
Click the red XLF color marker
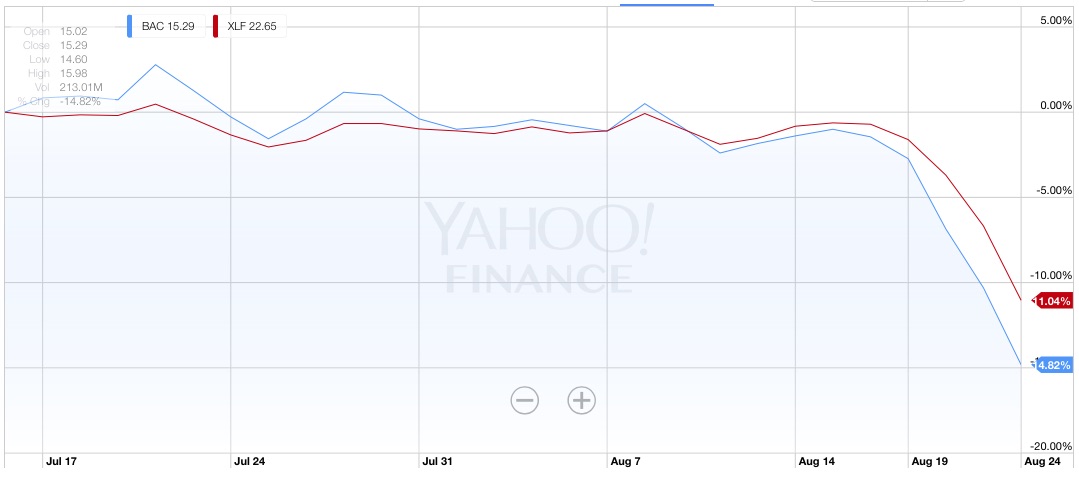(x=216, y=26)
